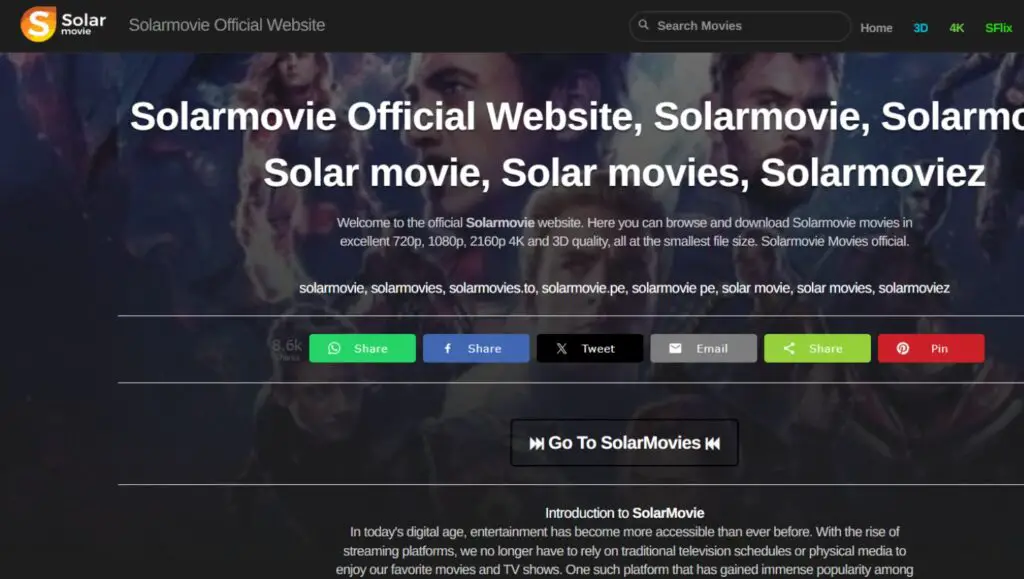
Task: Tweet the page via the Tweet button
Action: point(590,348)
